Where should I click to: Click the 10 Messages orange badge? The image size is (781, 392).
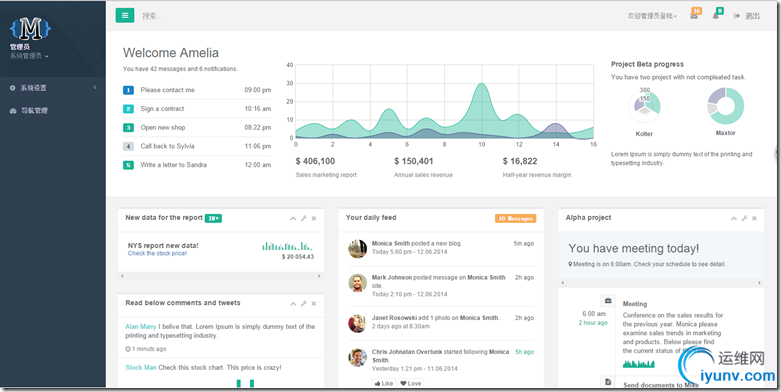pyautogui.click(x=516, y=218)
